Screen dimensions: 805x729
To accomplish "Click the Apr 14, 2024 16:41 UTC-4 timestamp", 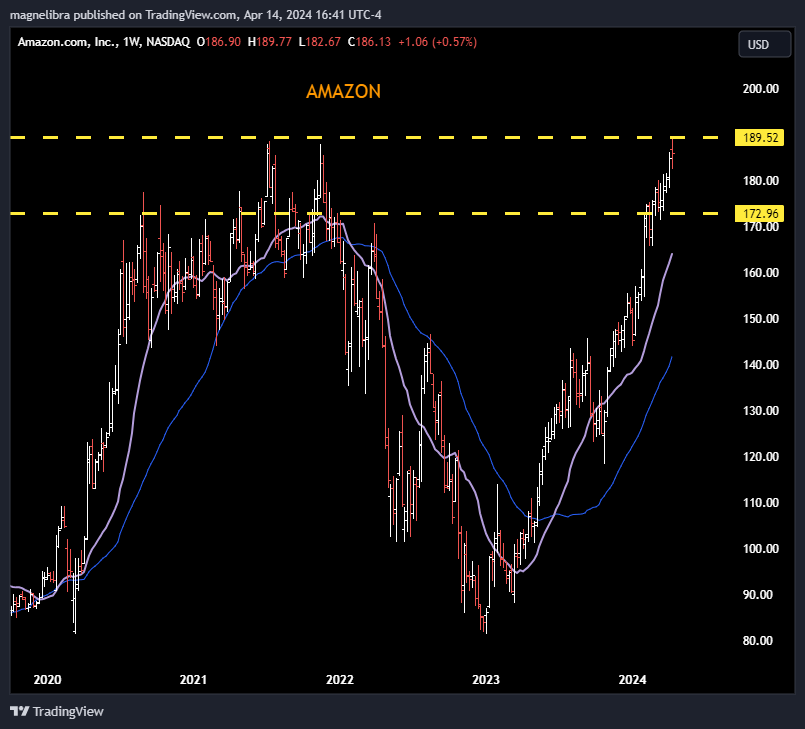I will coord(313,15).
